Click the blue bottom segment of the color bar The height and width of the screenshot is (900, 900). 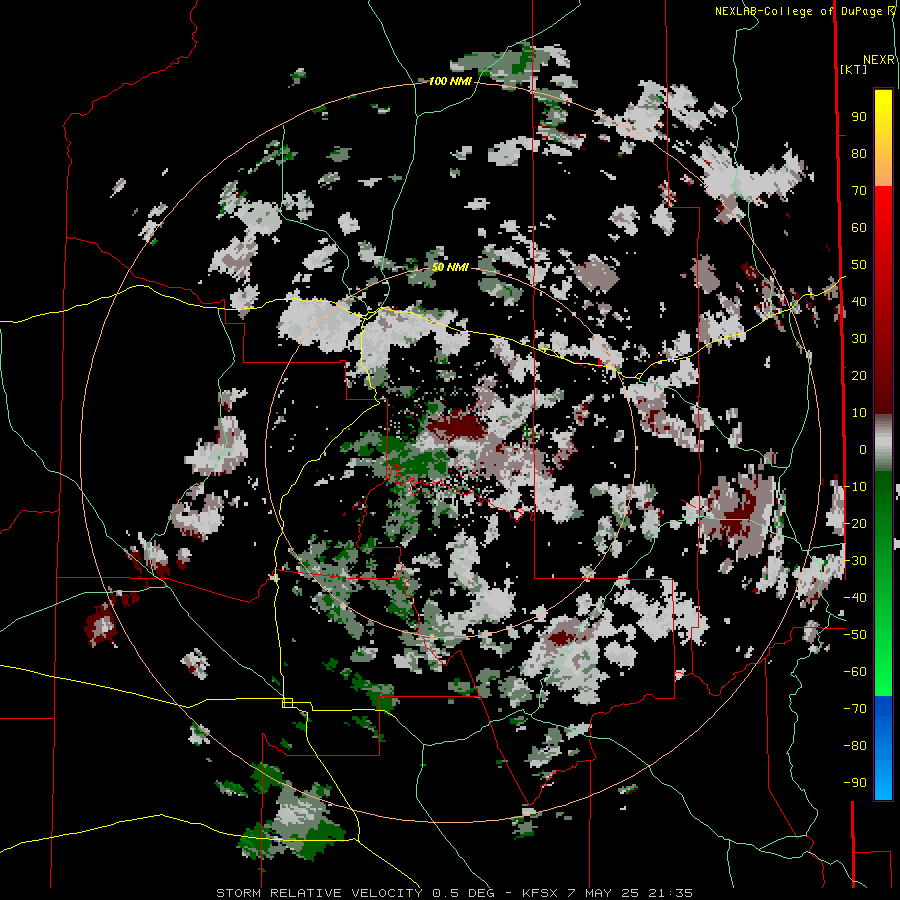click(x=883, y=747)
